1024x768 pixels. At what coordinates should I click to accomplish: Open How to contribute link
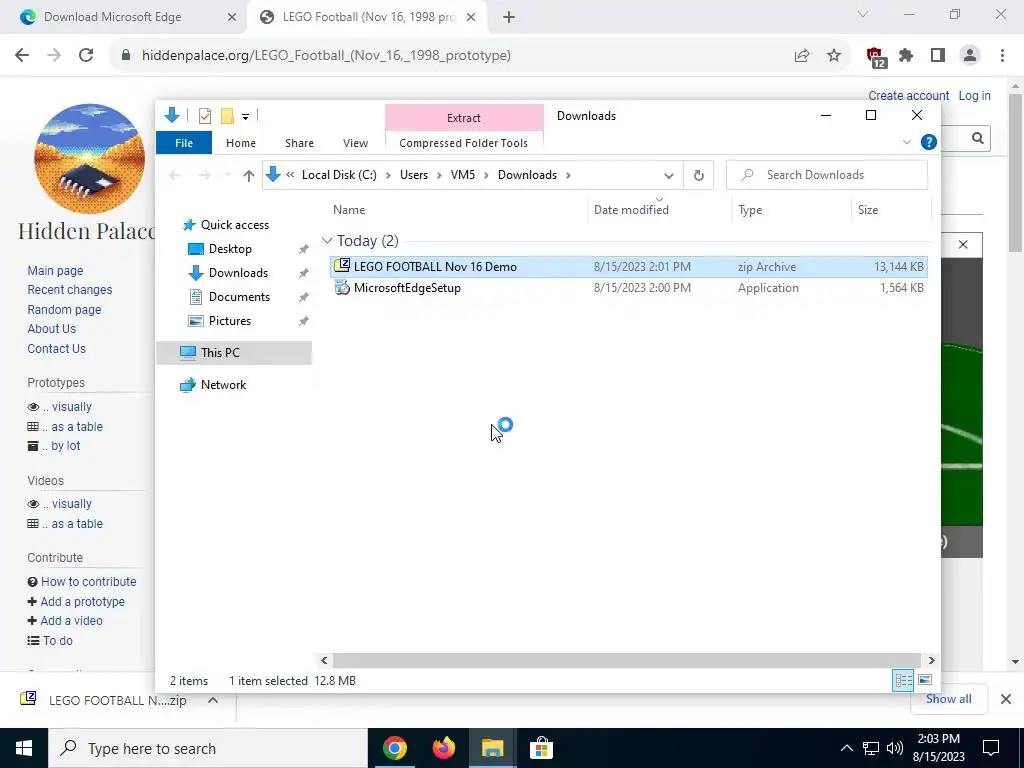pos(89,582)
